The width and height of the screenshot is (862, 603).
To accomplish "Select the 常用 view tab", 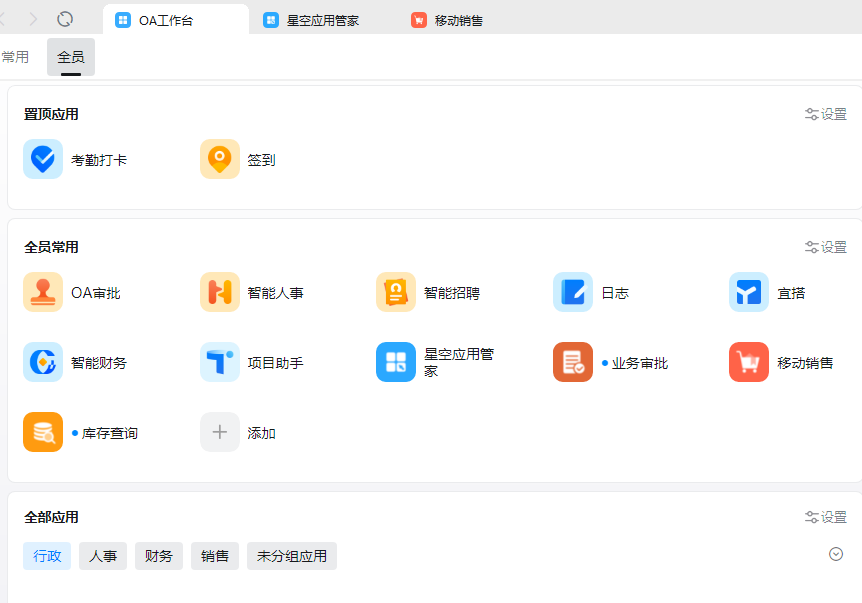I will point(15,57).
